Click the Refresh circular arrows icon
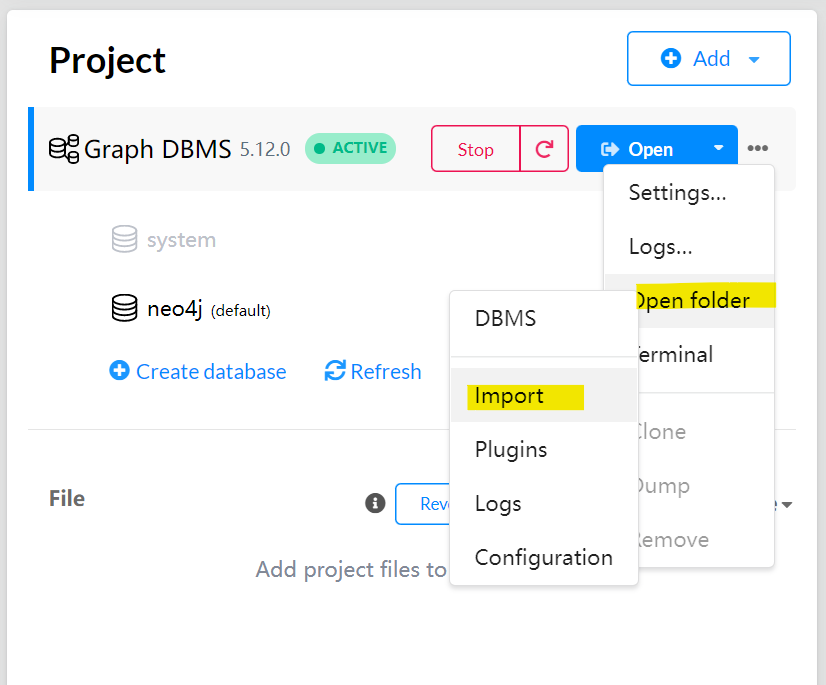This screenshot has width=826, height=685. tap(335, 370)
